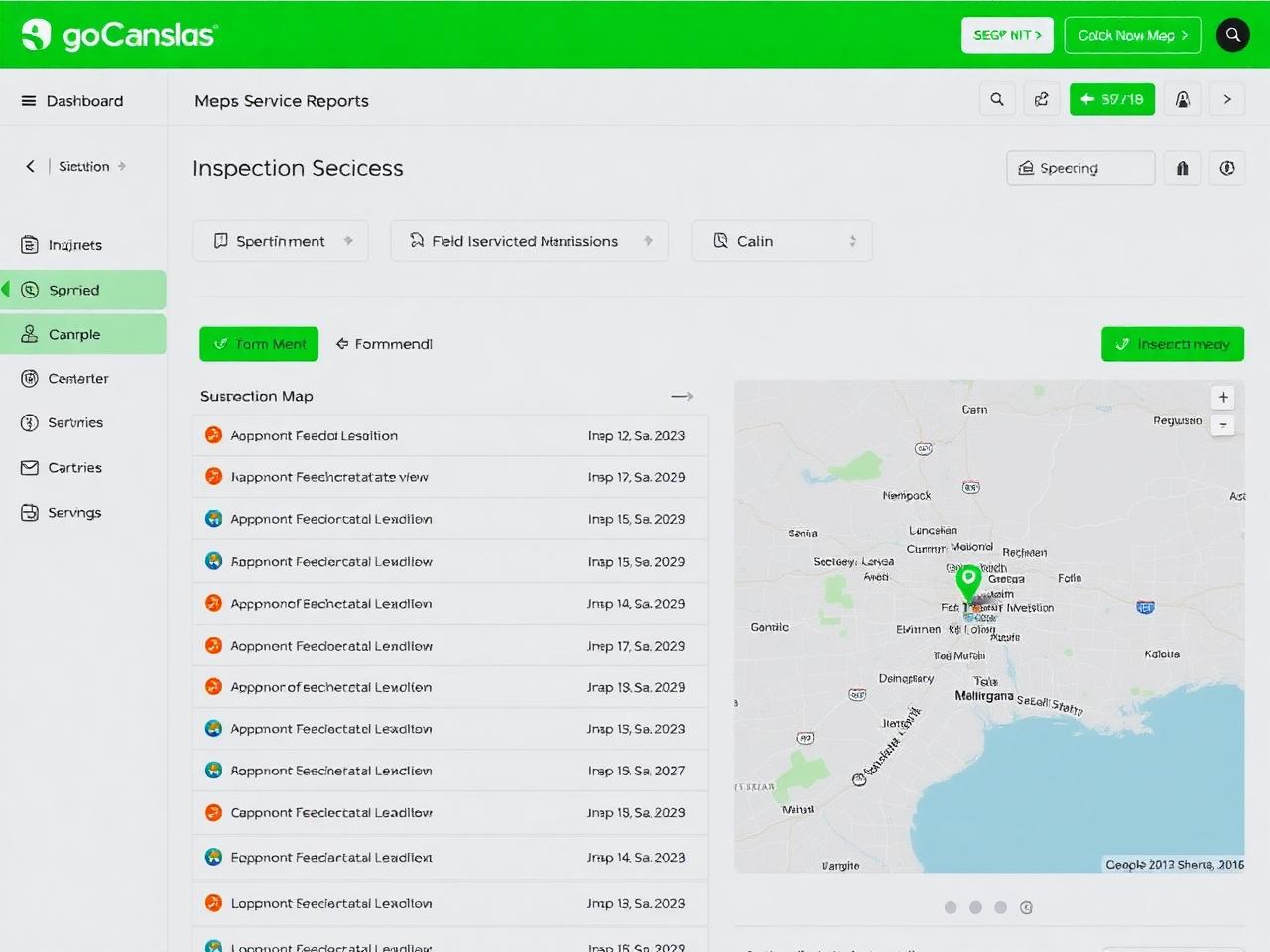1270x952 pixels.
Task: Click the arrow next to Susrection Map
Action: pos(682,396)
